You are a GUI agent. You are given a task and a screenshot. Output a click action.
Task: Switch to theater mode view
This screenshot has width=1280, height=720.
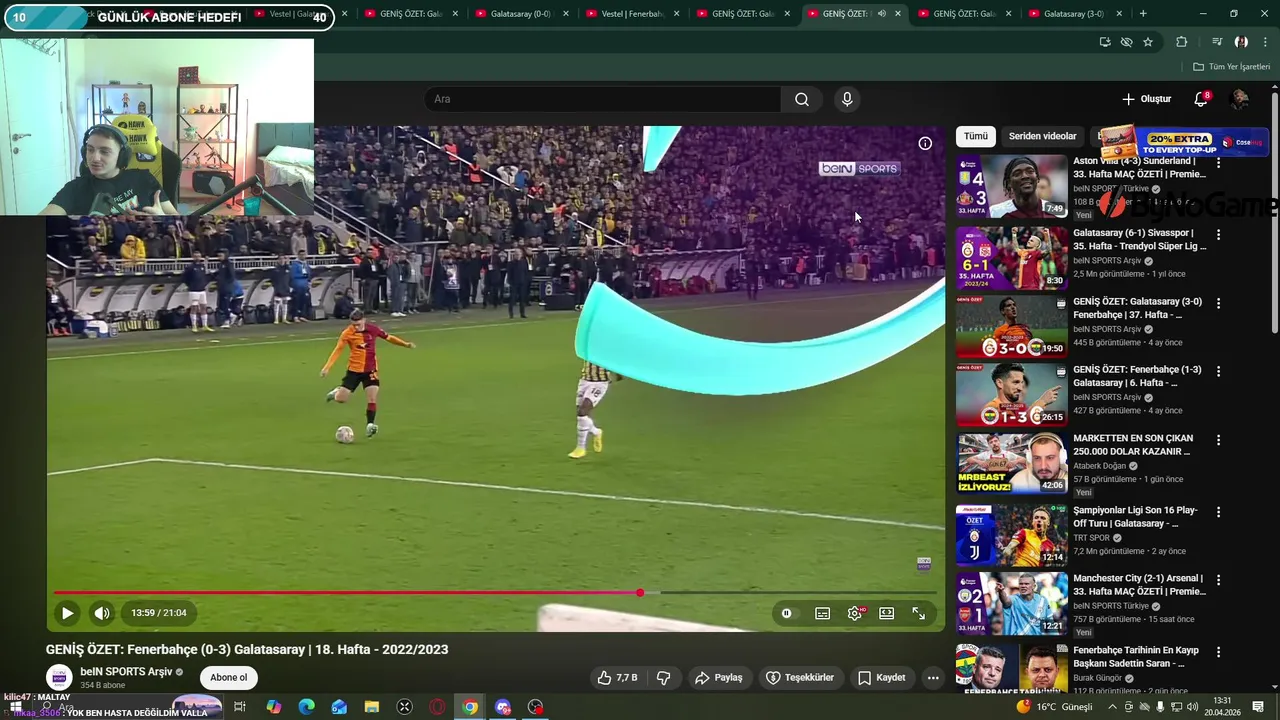(x=887, y=613)
